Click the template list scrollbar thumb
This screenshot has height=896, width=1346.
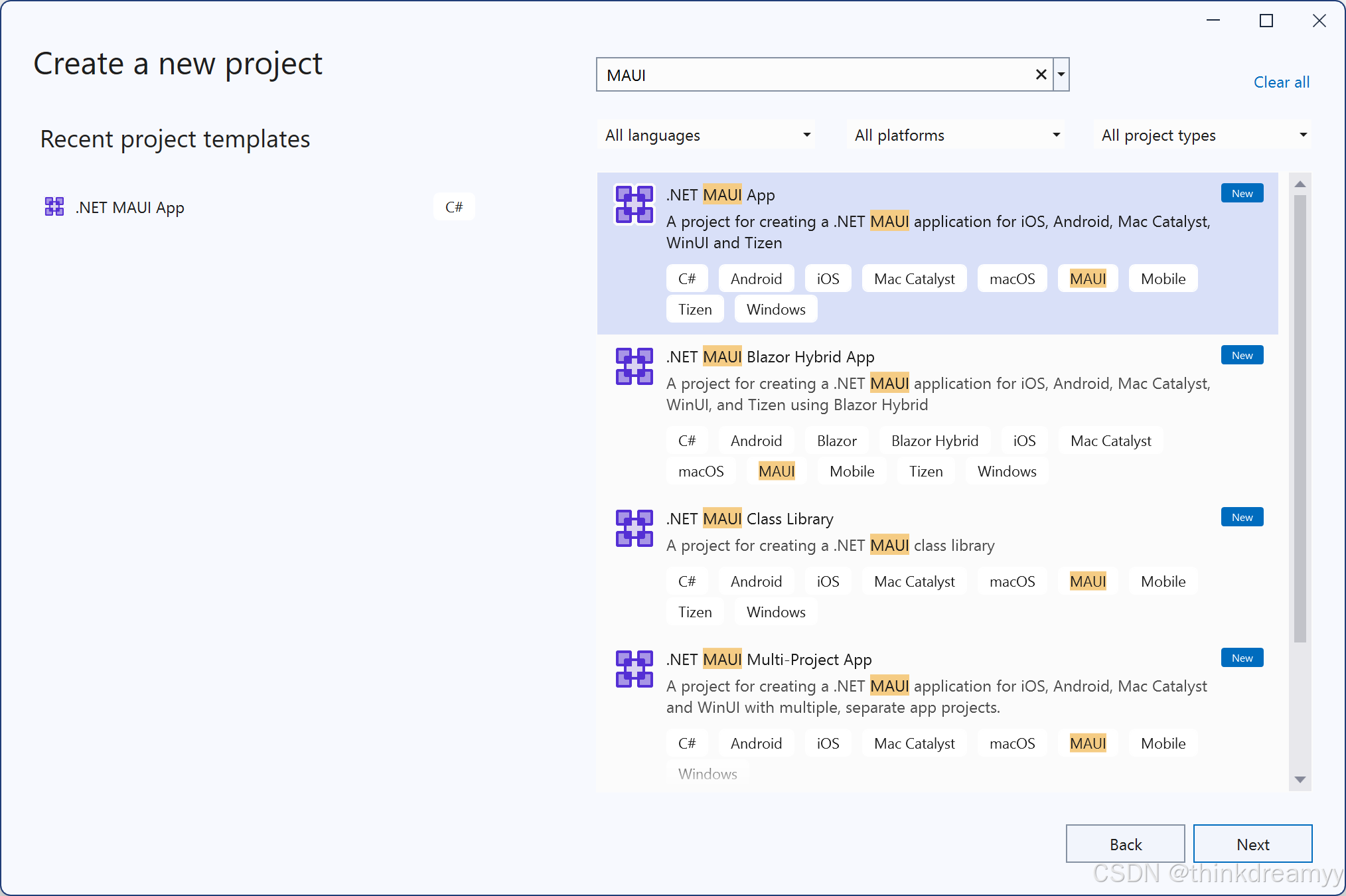tap(1300, 418)
